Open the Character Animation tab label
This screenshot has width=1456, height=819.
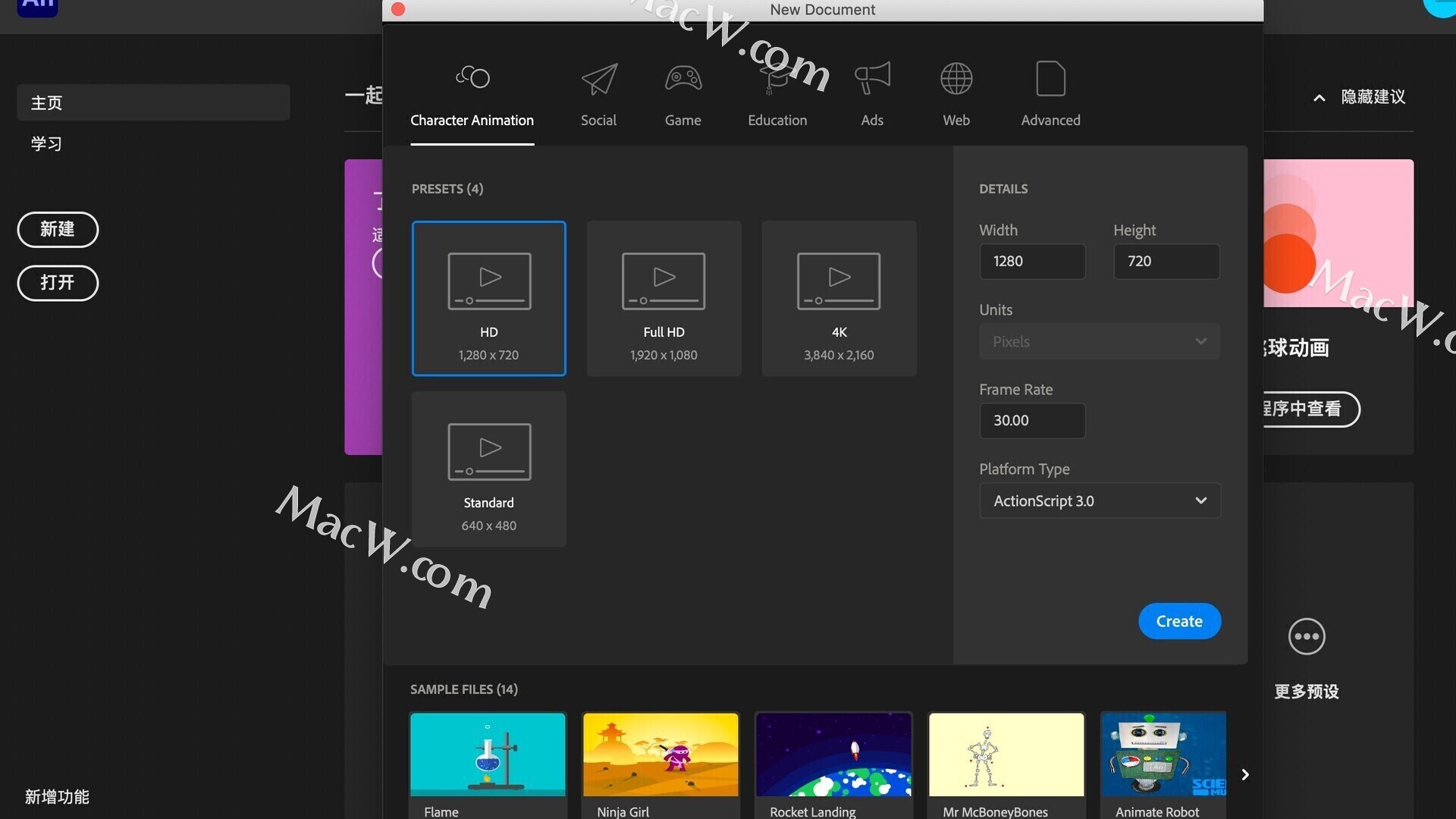click(472, 120)
